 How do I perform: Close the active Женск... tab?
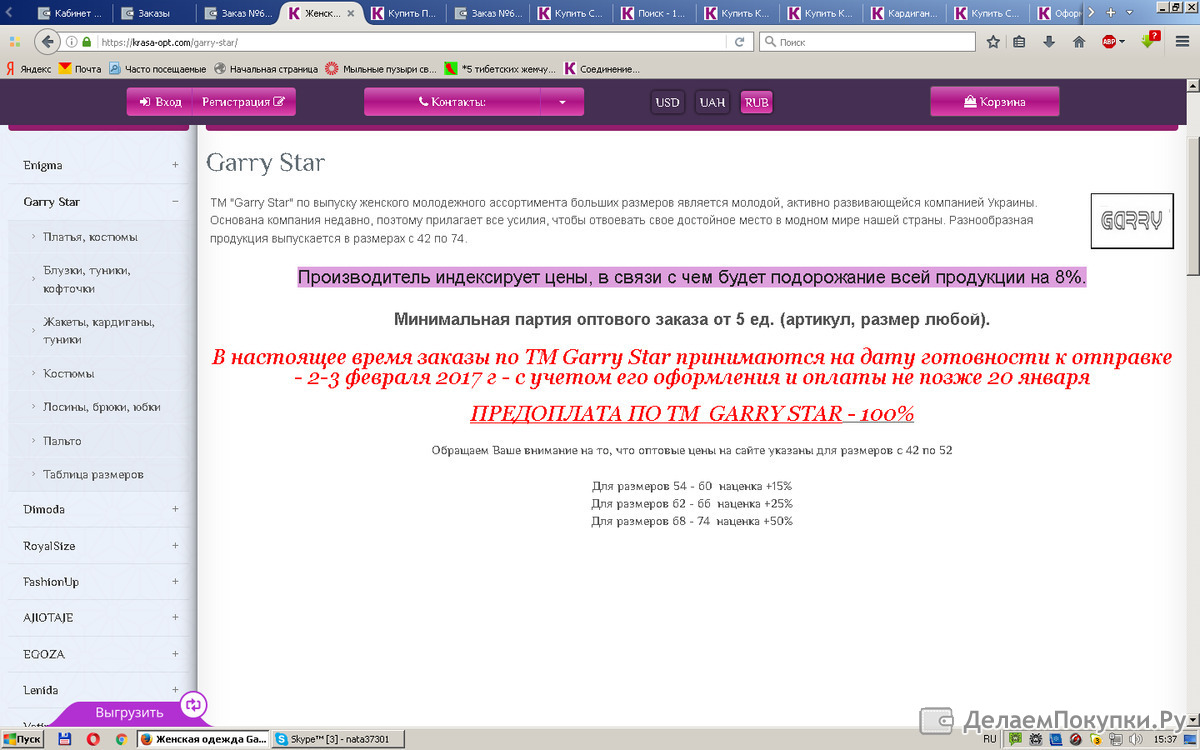point(349,14)
